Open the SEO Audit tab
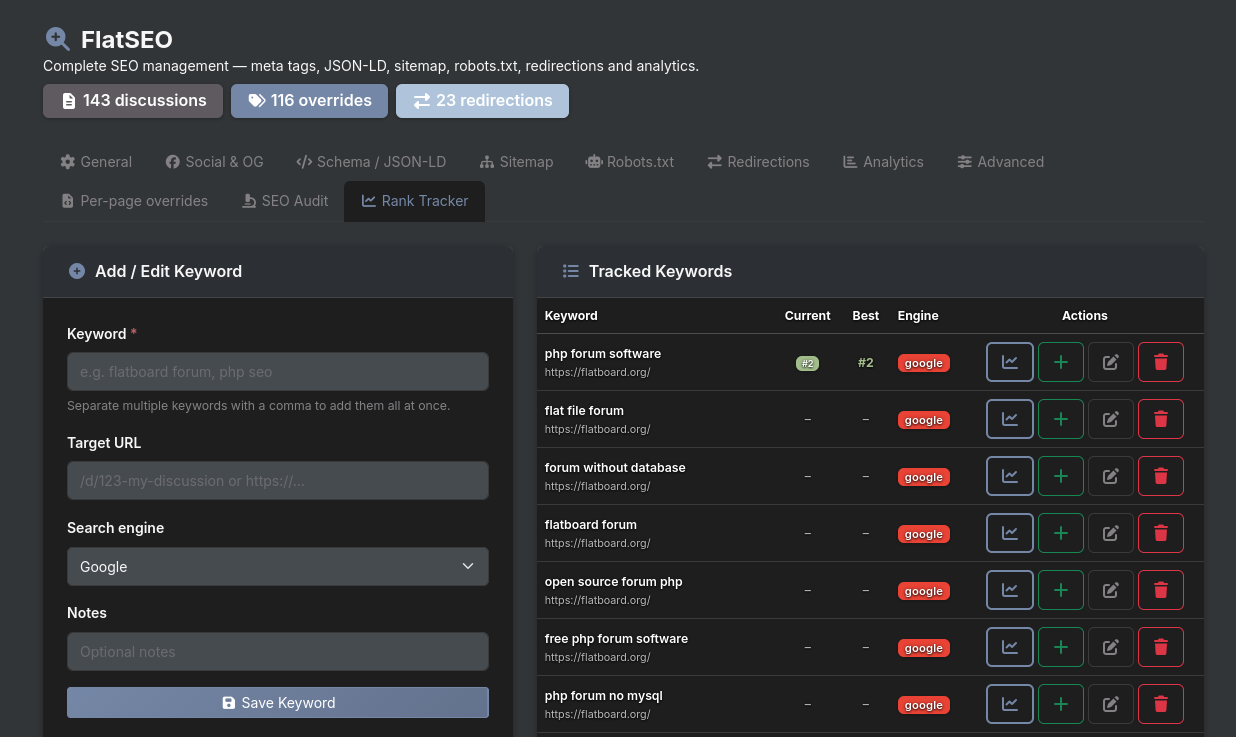The image size is (1236, 737). (285, 201)
